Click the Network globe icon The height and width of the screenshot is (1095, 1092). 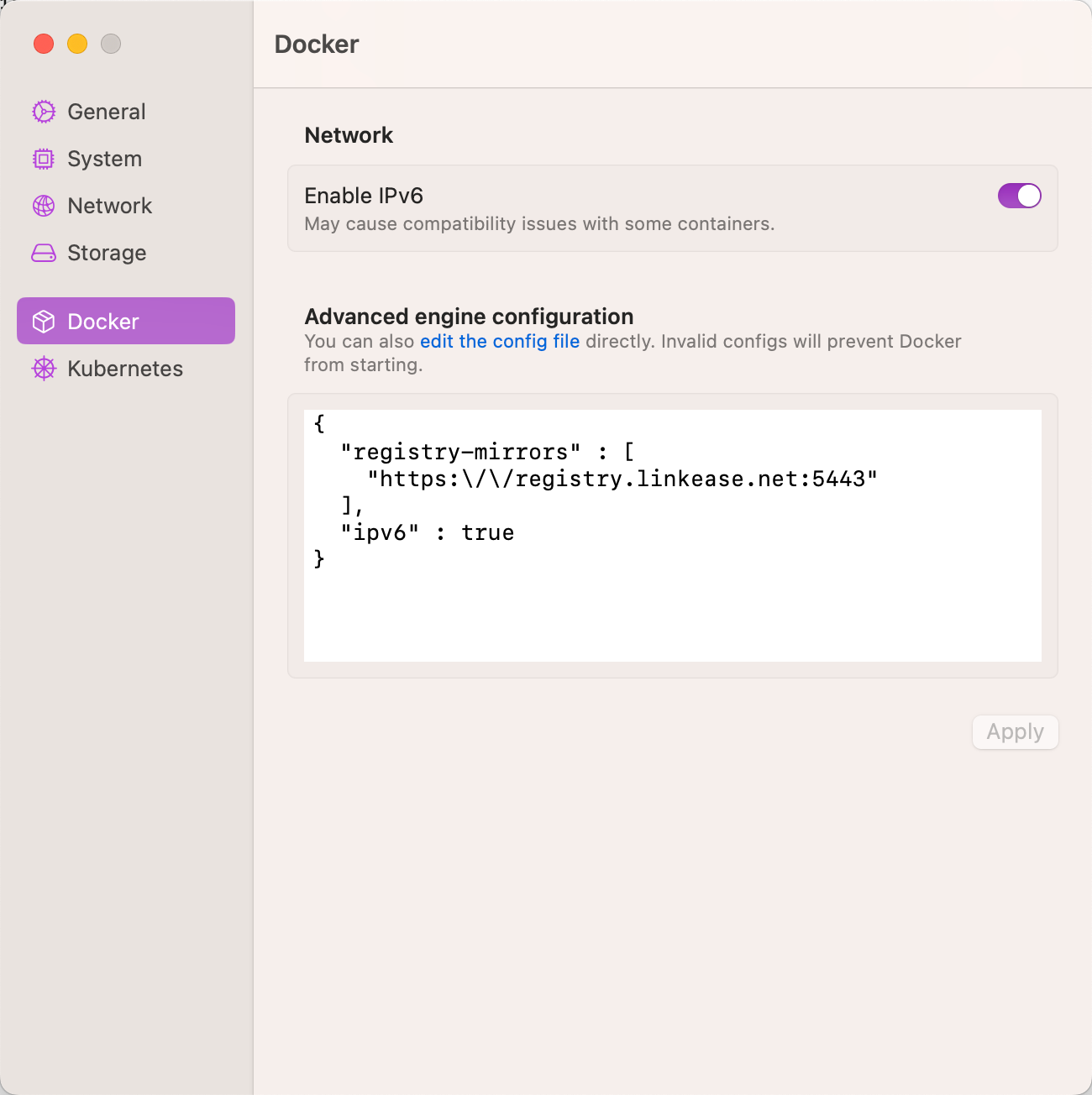44,206
